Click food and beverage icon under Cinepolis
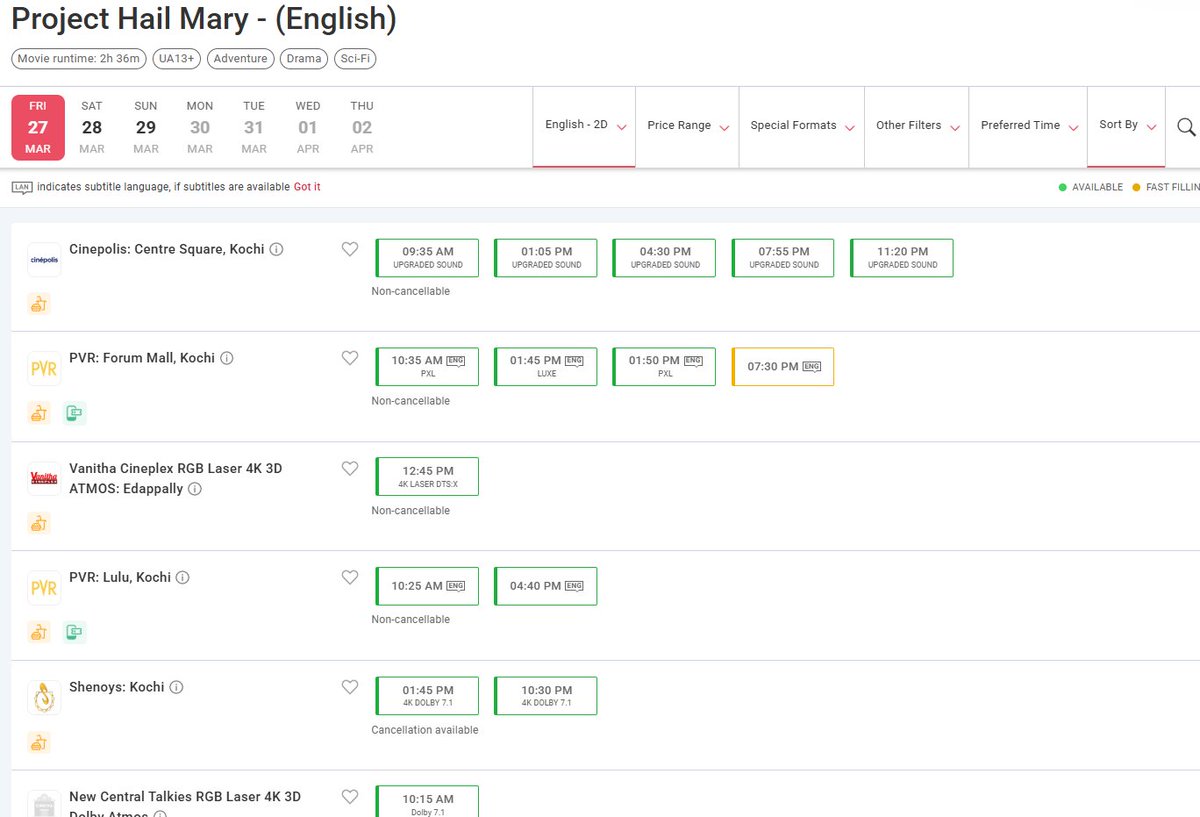 (x=39, y=304)
